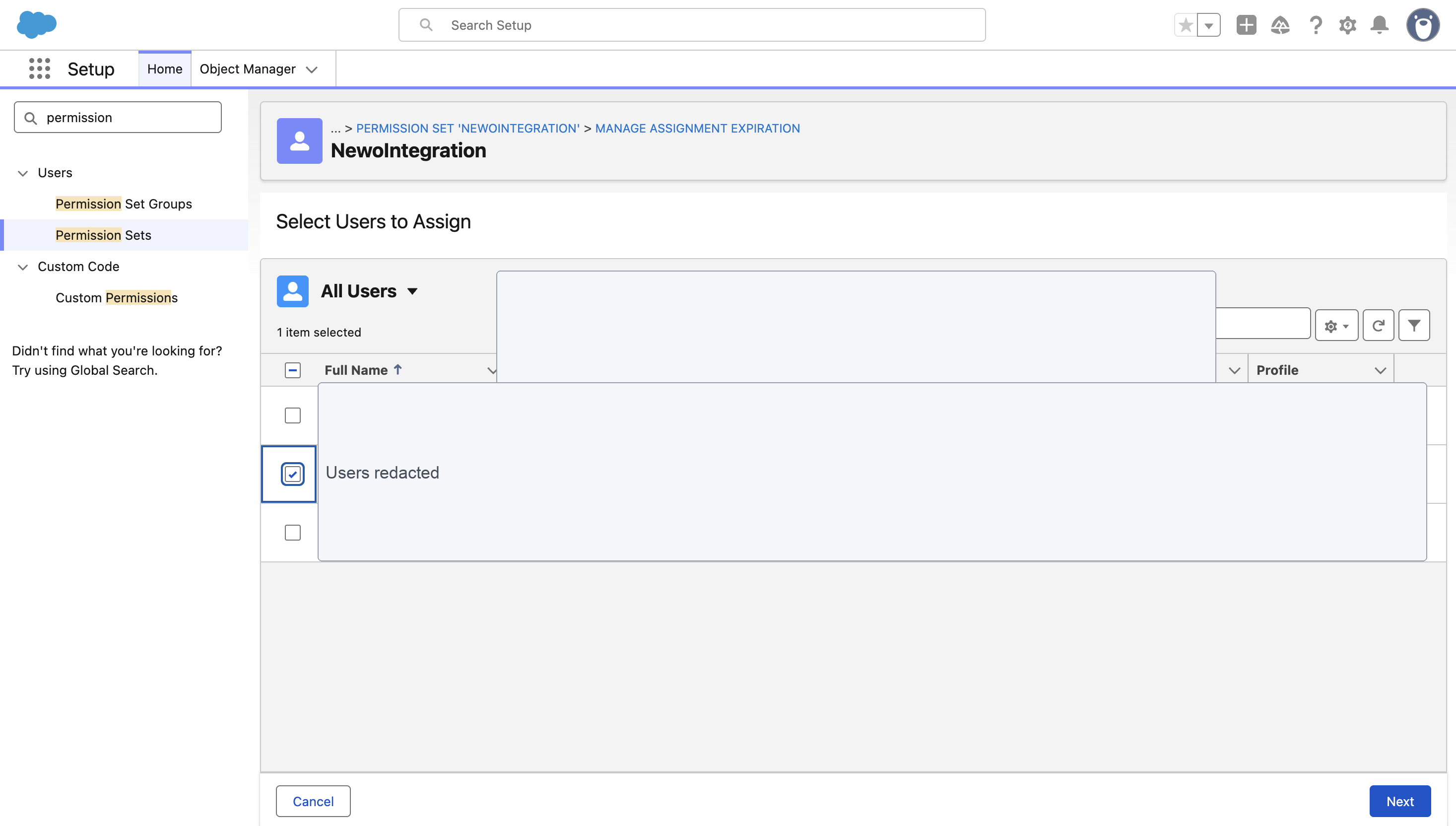The height and width of the screenshot is (826, 1456).
Task: Click the ellipsis at start of breadcrumb
Action: point(335,130)
